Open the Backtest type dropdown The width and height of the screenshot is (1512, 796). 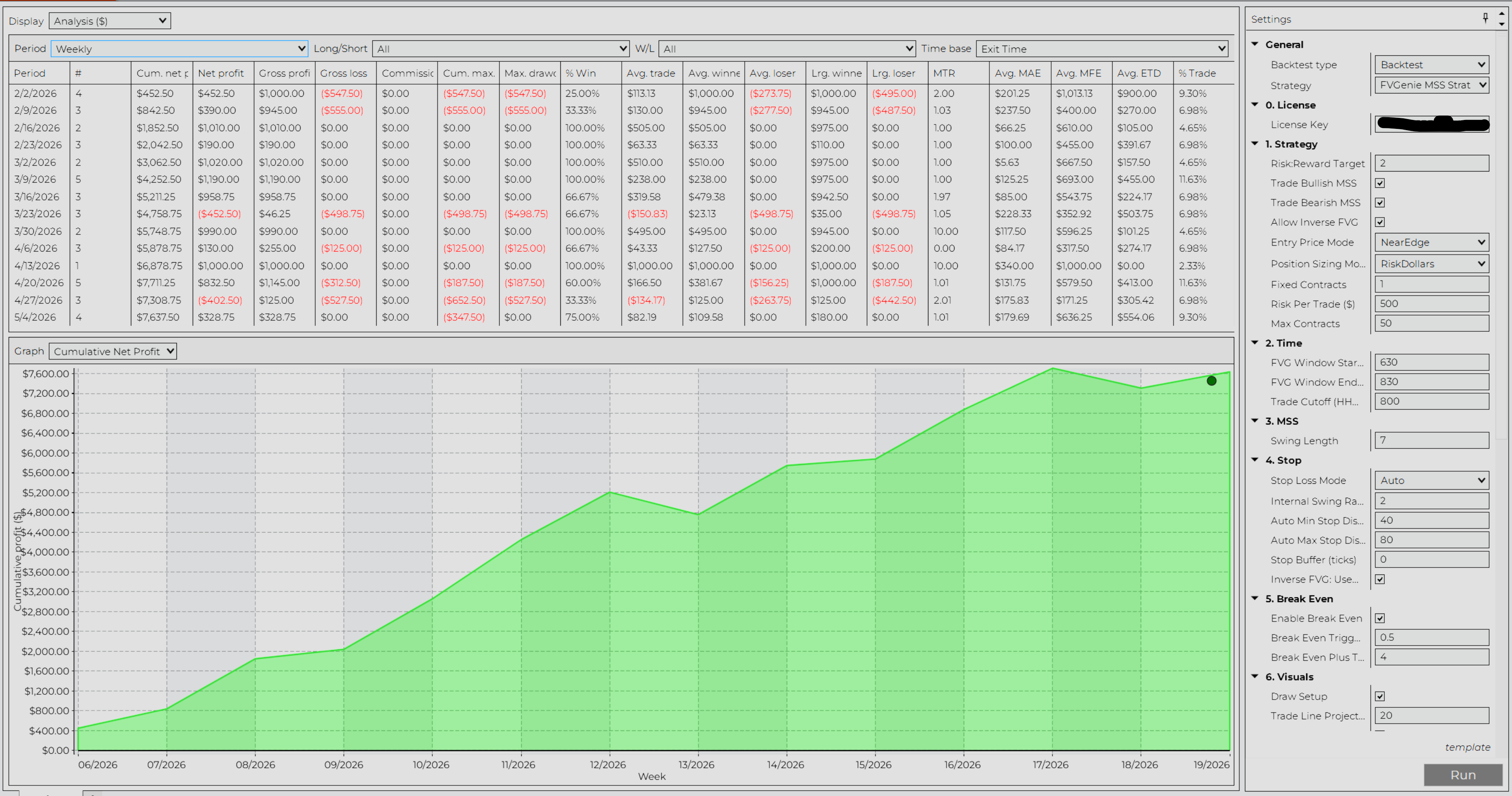coord(1431,65)
